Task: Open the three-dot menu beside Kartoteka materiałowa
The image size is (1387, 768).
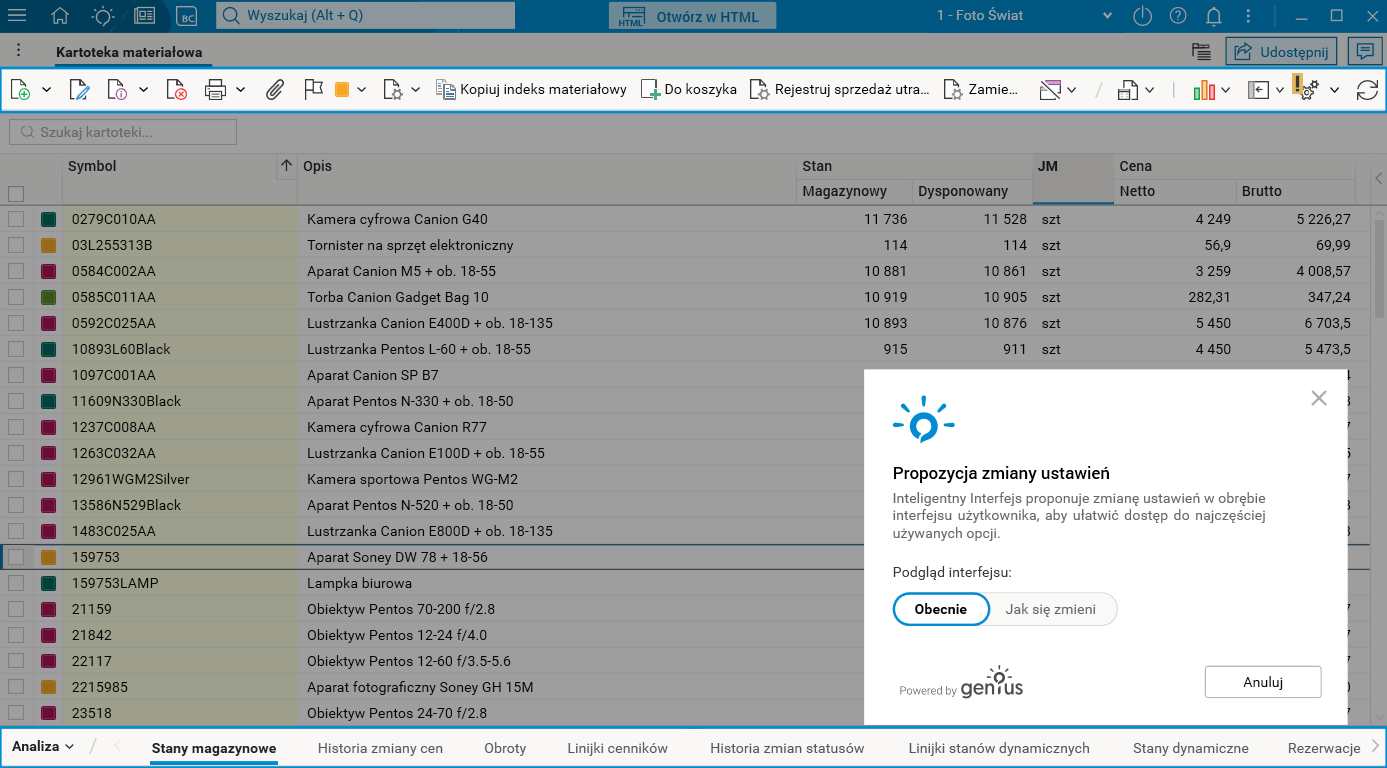Action: coord(18,51)
